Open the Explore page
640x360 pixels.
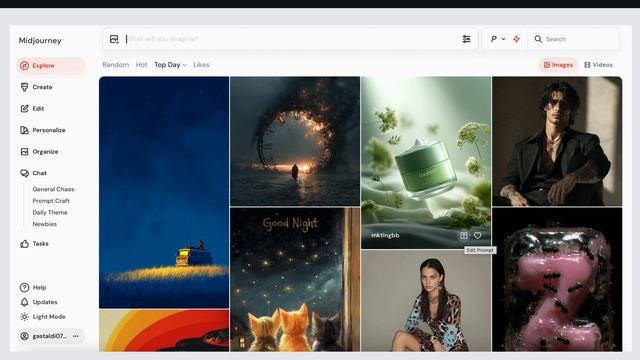click(51, 66)
